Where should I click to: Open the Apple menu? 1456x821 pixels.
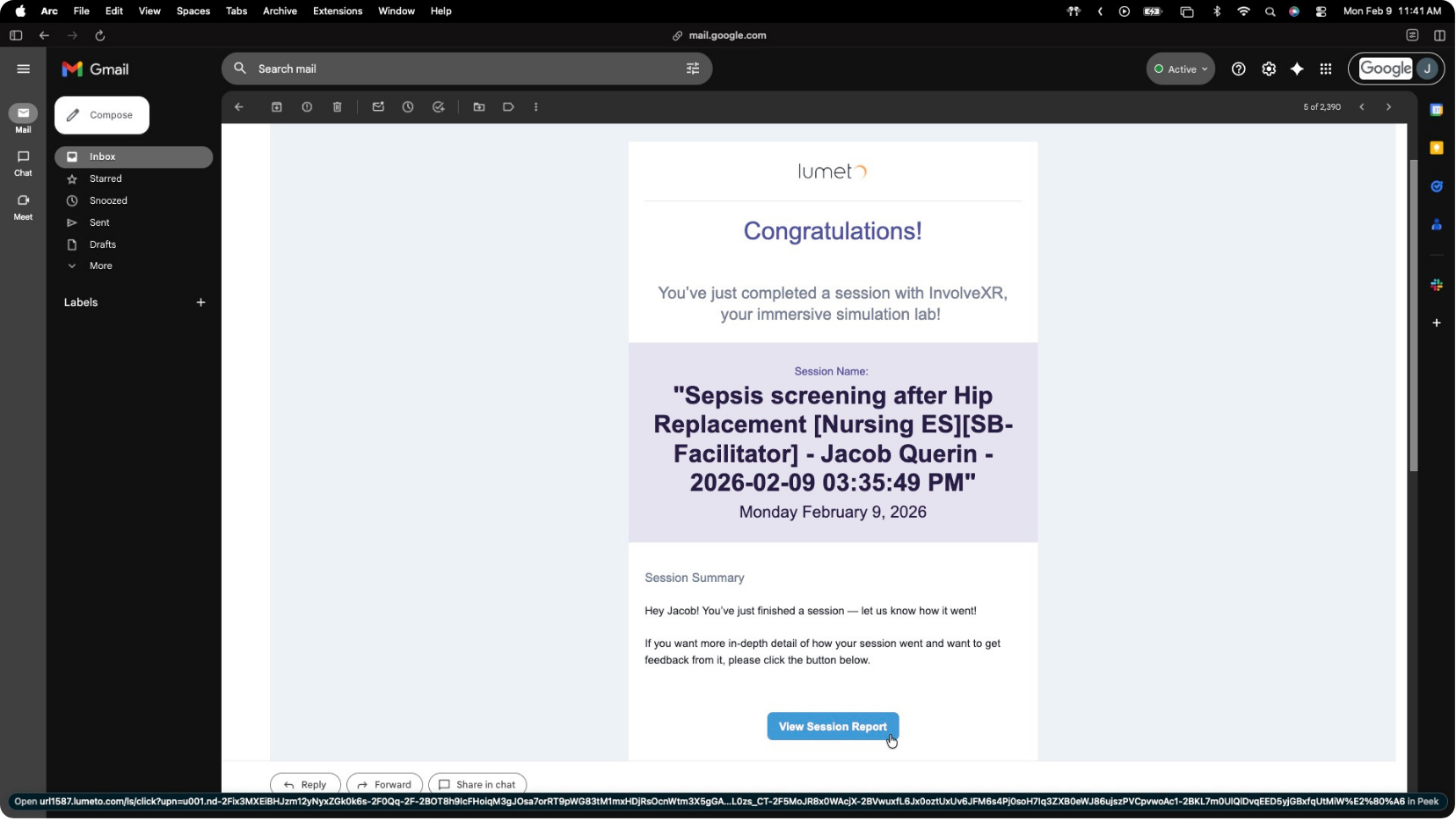(19, 11)
